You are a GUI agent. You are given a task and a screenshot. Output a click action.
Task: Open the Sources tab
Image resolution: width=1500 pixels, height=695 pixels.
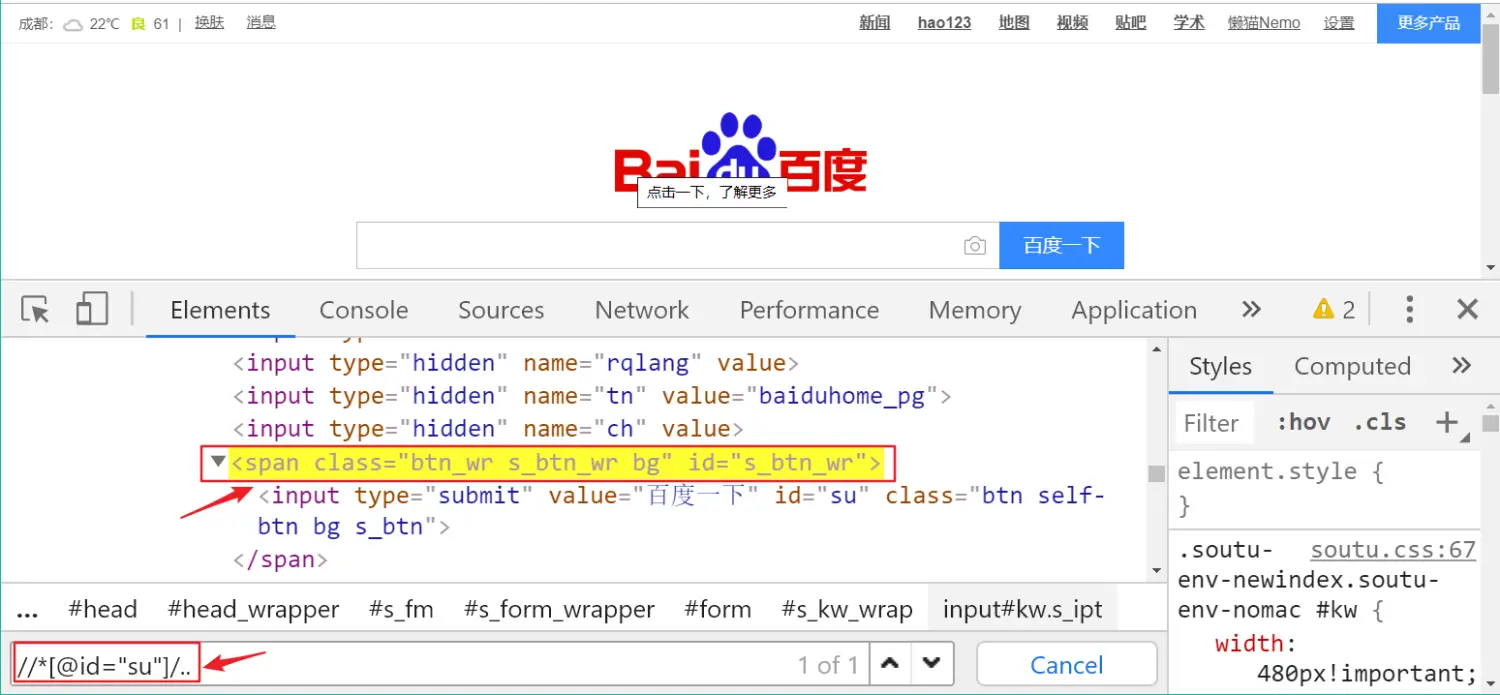pos(501,310)
